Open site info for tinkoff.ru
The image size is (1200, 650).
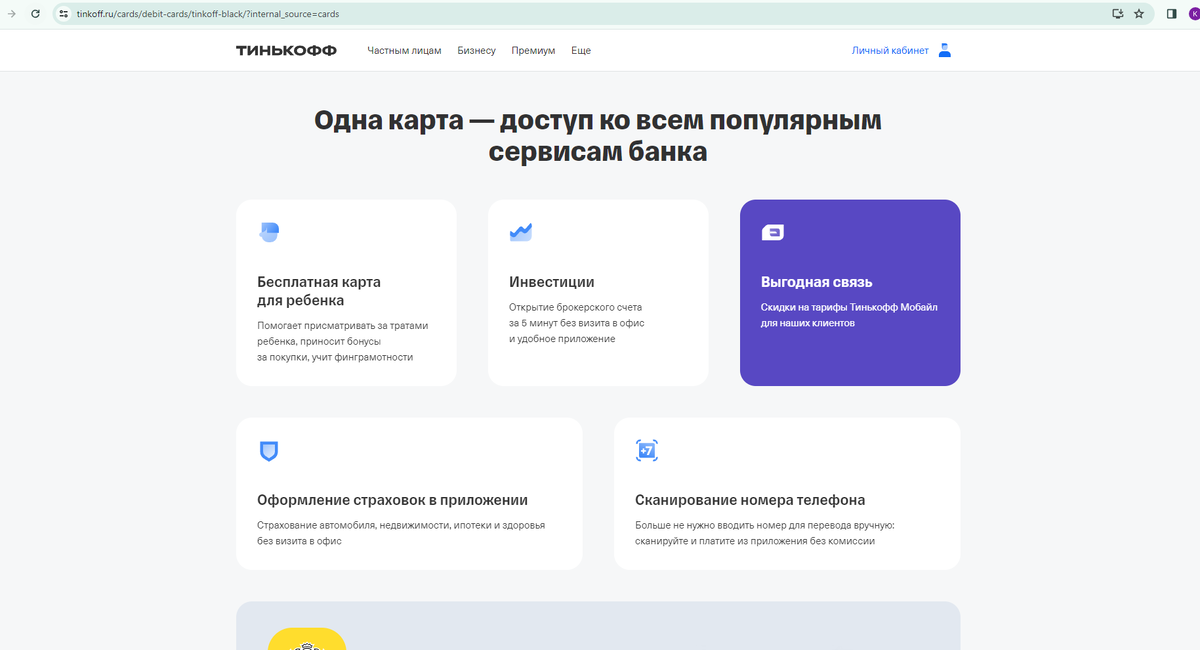pyautogui.click(x=63, y=14)
